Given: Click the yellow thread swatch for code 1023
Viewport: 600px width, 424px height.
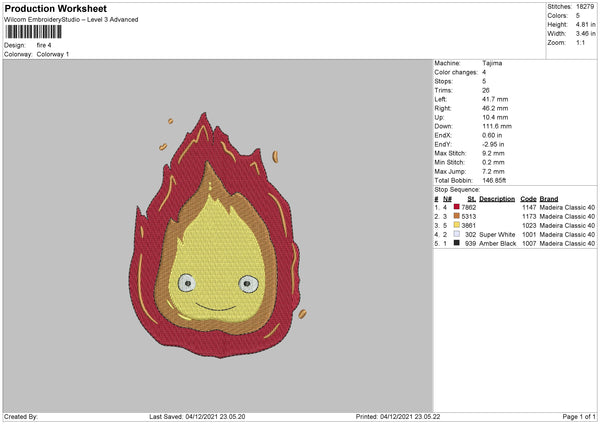Looking at the screenshot, I should 457,225.
